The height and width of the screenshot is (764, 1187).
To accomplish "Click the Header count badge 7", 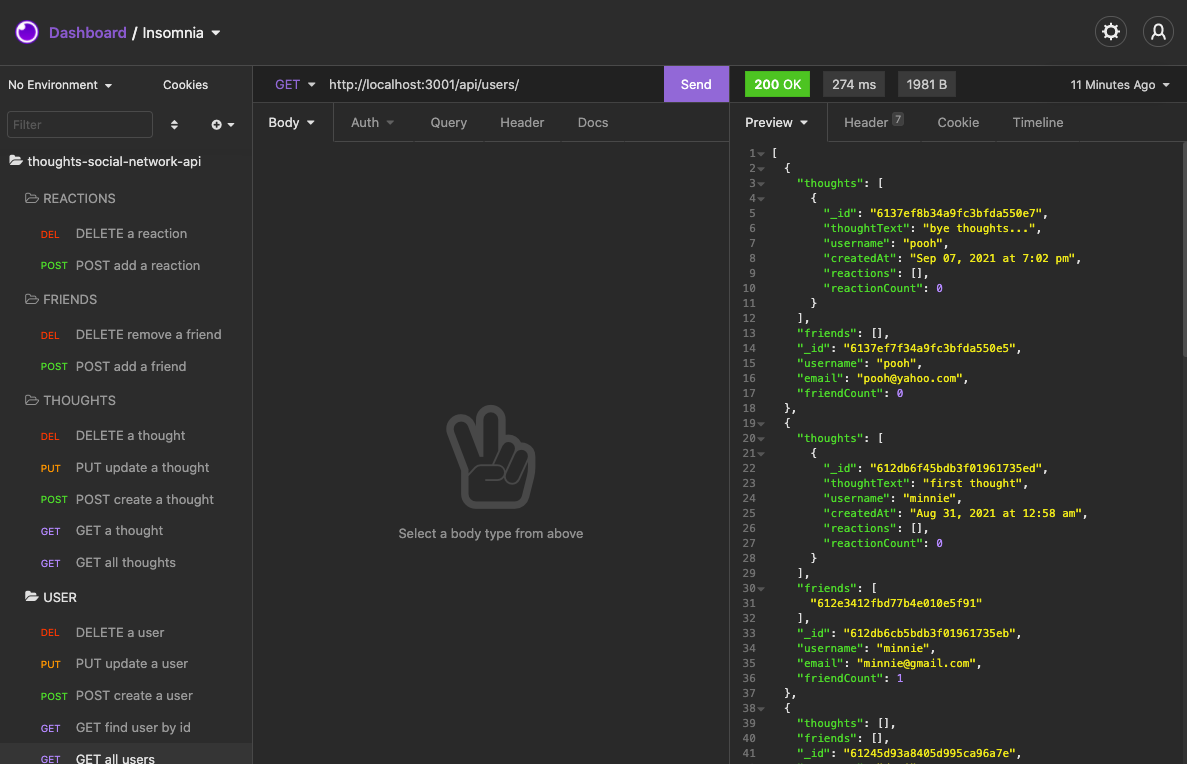I will pyautogui.click(x=897, y=119).
